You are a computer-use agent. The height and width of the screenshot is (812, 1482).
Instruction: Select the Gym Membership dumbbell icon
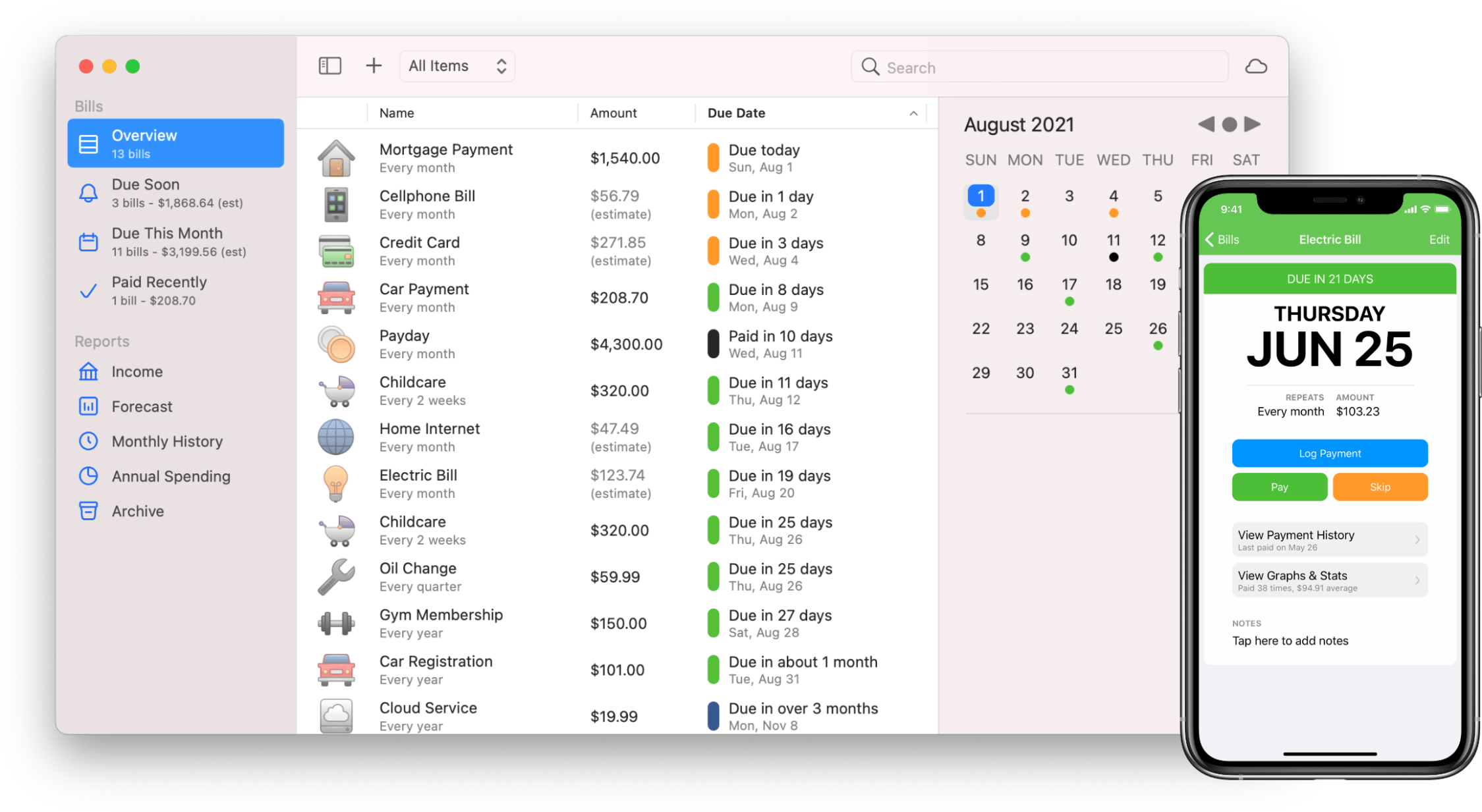click(x=336, y=624)
